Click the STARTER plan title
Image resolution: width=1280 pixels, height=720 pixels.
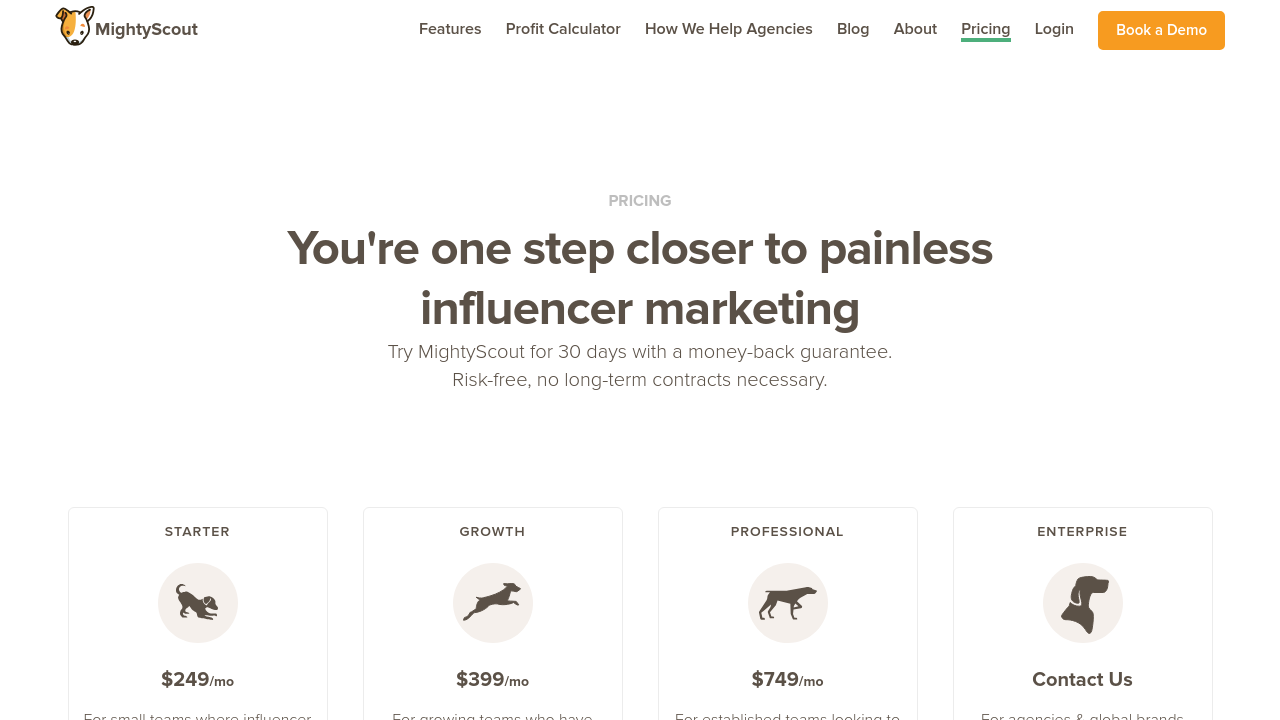click(x=197, y=532)
